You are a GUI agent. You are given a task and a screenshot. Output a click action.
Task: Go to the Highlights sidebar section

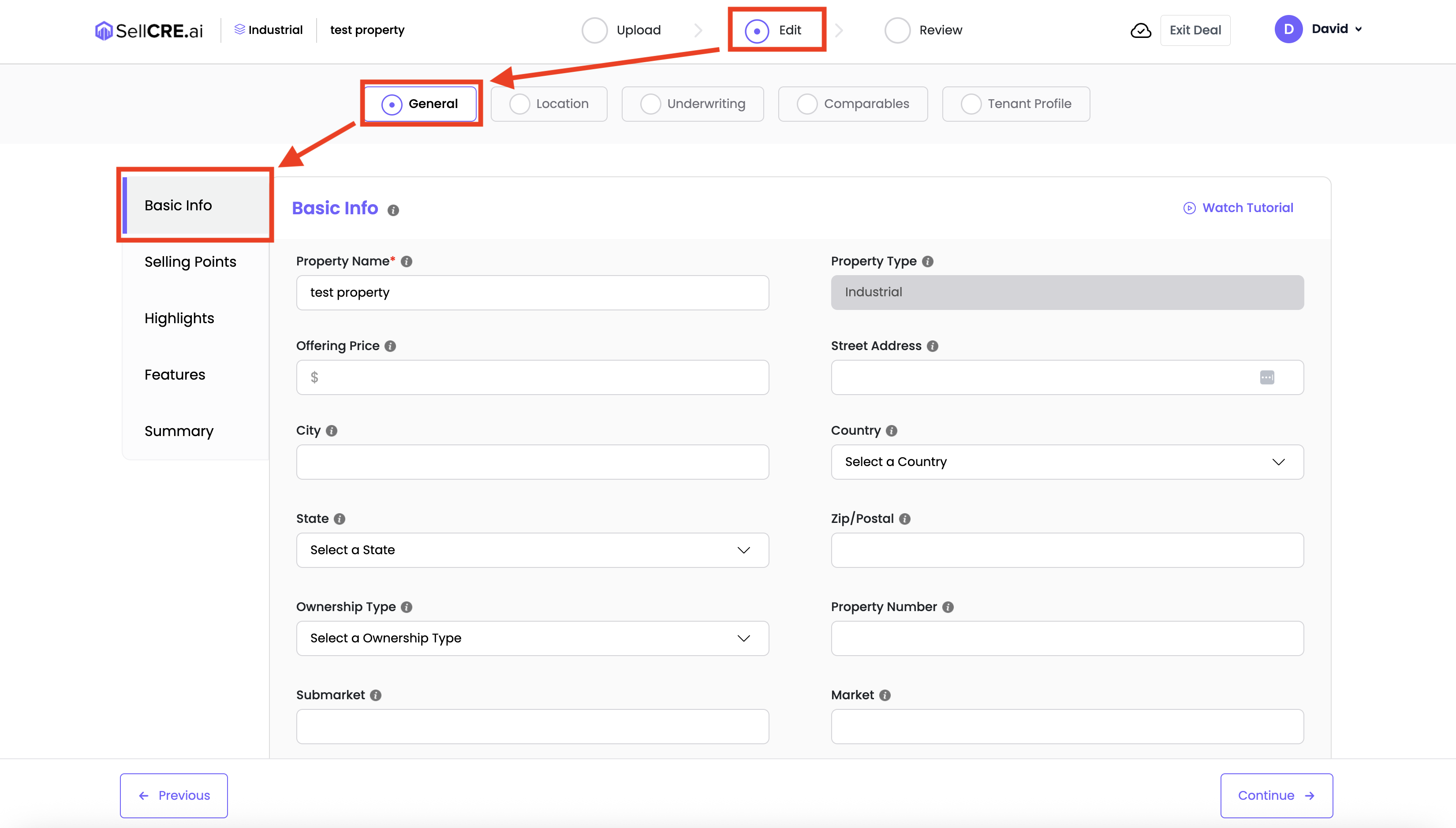179,318
